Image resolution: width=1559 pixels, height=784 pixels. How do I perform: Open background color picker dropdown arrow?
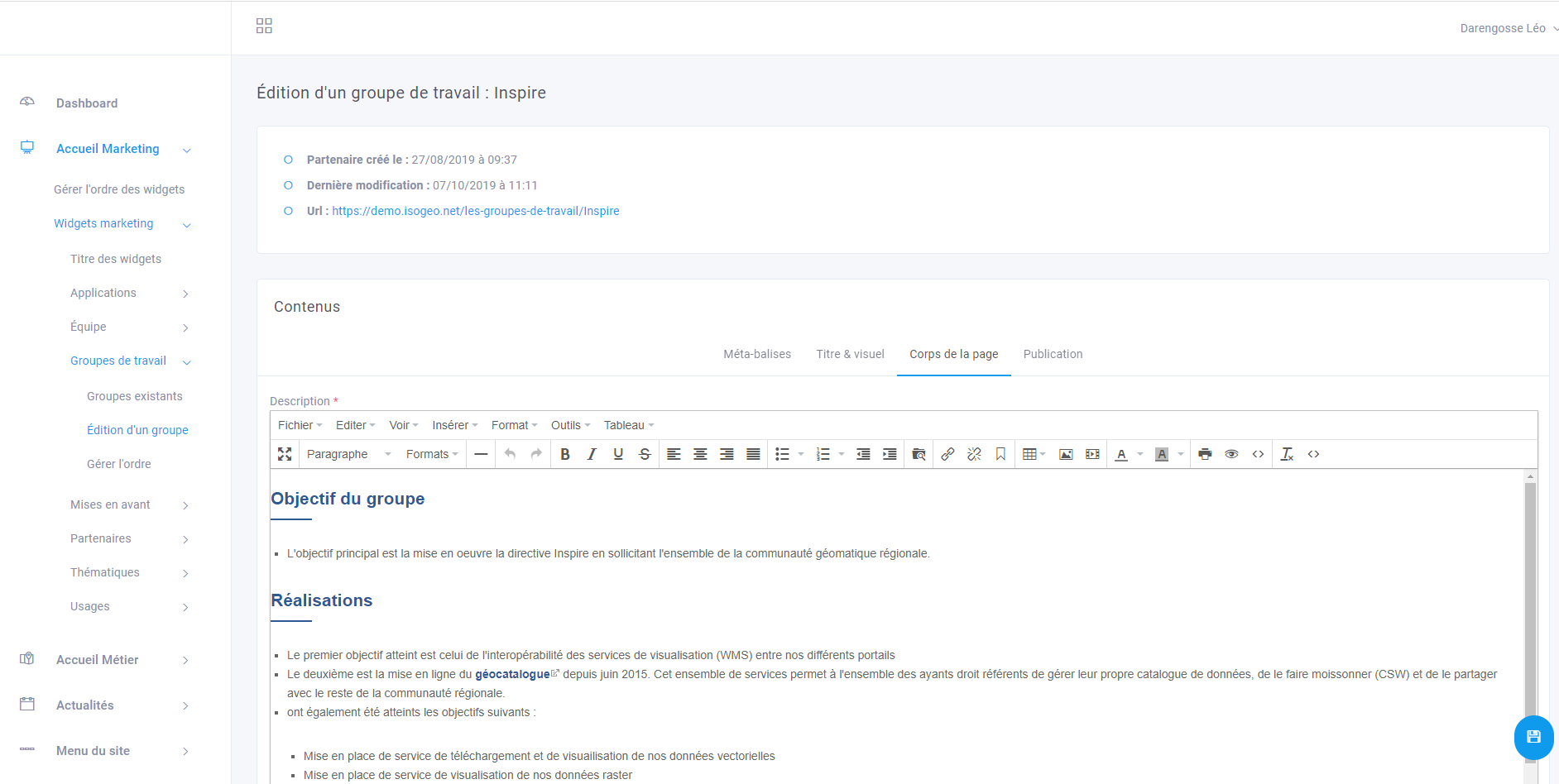point(1181,454)
